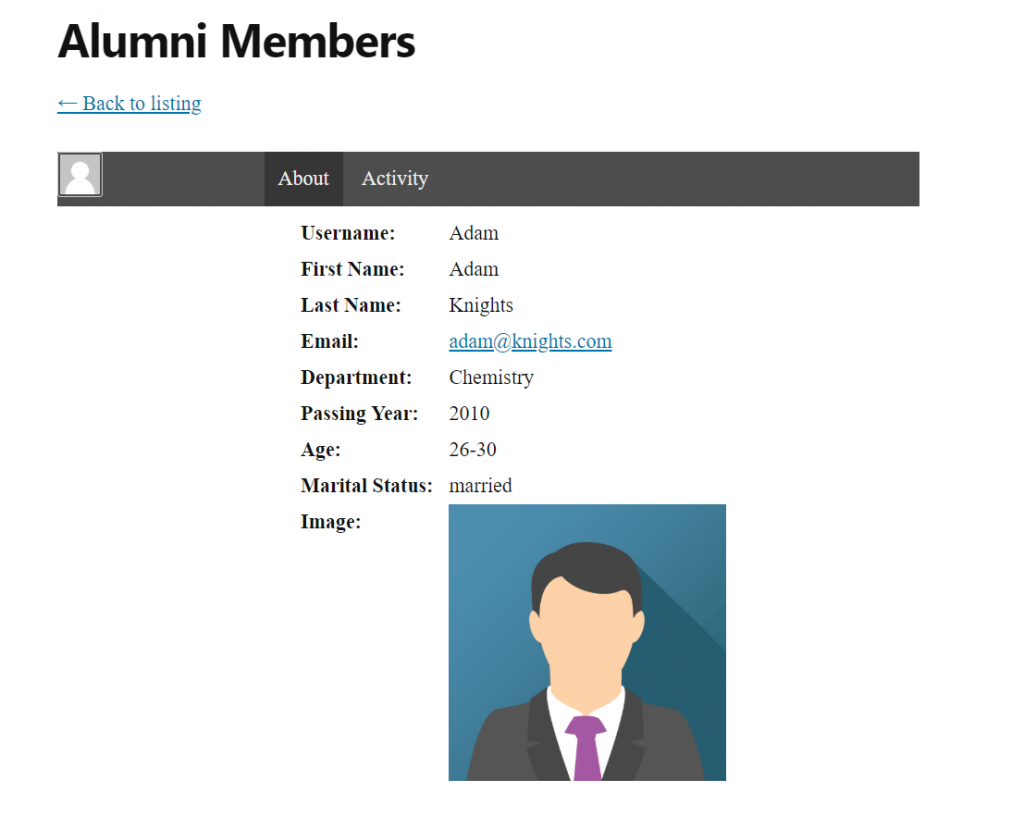Click the Marital Status label
The height and width of the screenshot is (817, 1024).
coord(366,486)
